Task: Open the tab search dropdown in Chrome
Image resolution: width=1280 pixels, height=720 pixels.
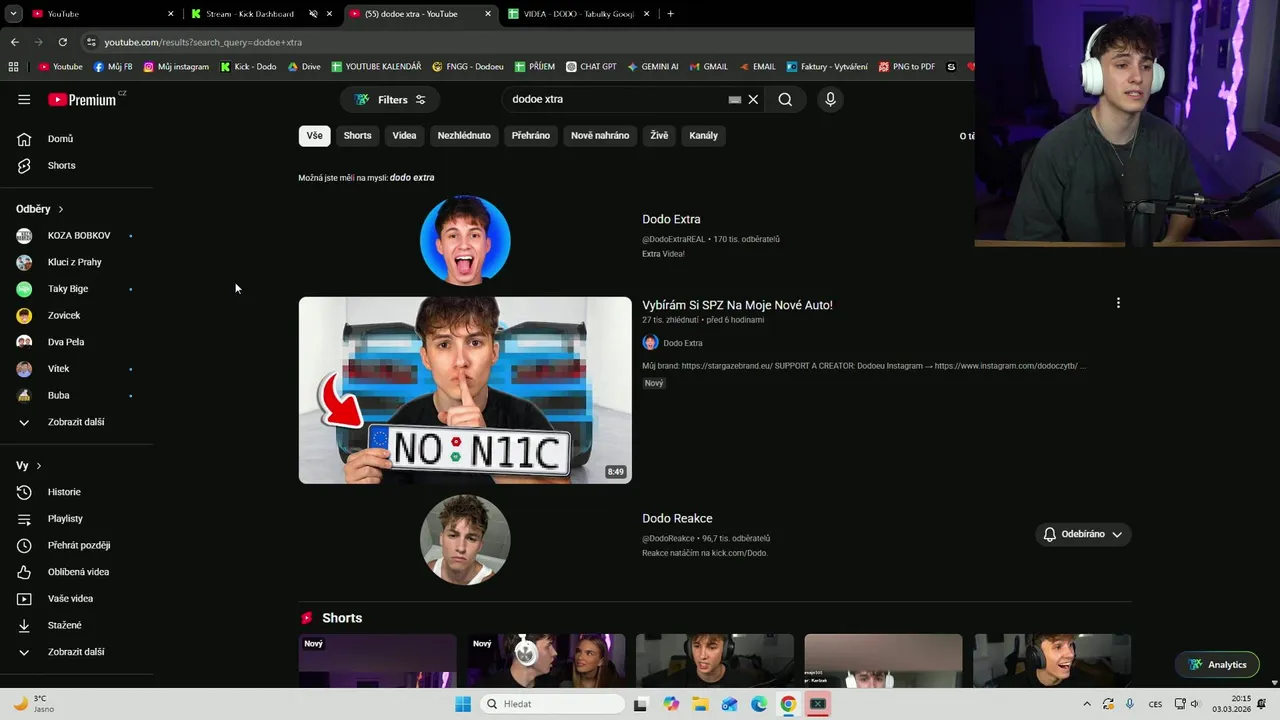Action: pos(14,14)
